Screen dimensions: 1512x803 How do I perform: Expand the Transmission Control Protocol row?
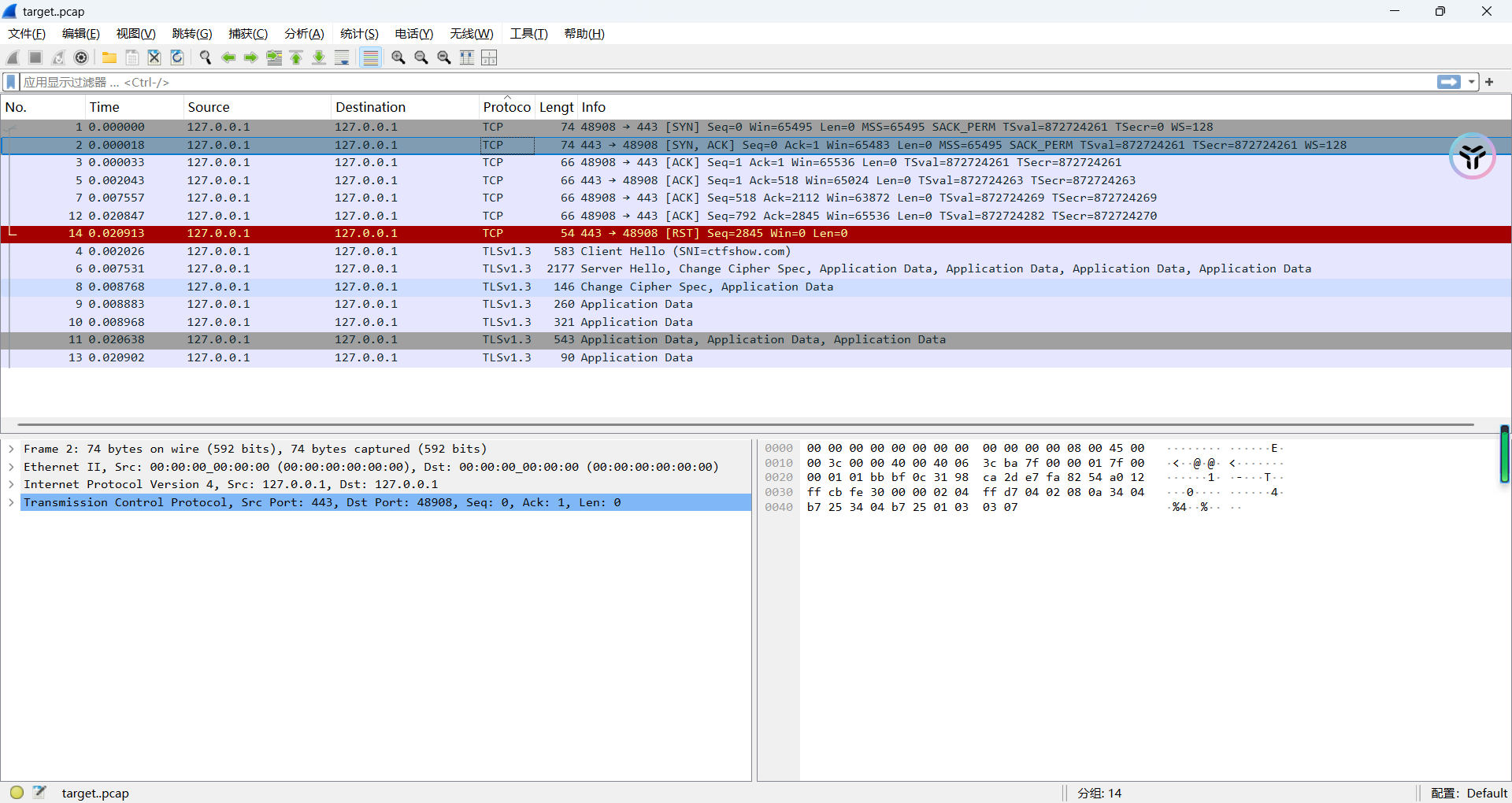click(11, 502)
